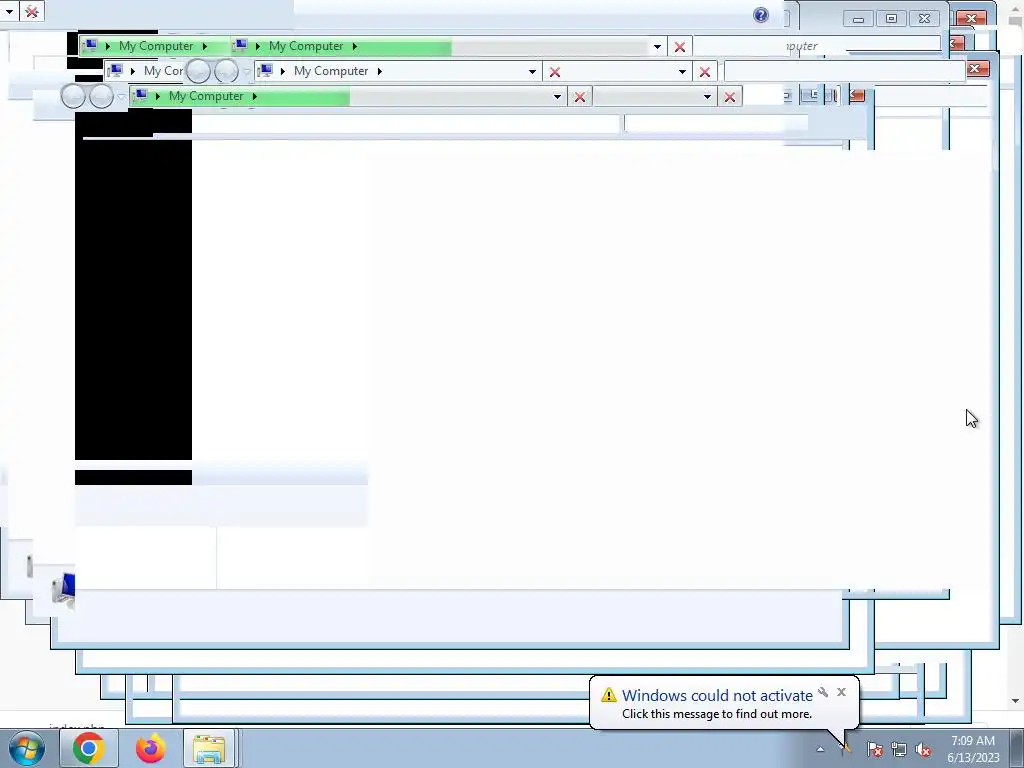The image size is (1024, 768).
Task: Click the computer icon in the middle row's full 'My Computer' path
Action: coord(265,70)
